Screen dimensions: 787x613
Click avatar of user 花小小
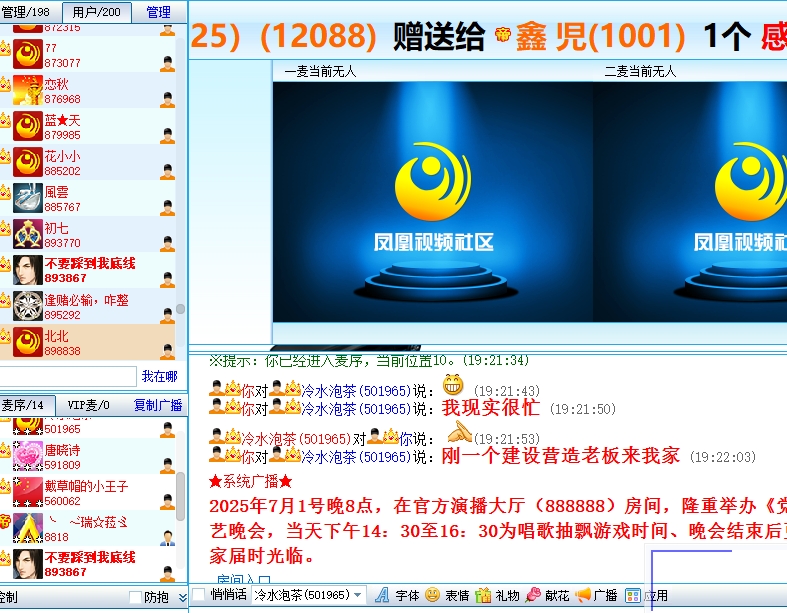point(28,162)
